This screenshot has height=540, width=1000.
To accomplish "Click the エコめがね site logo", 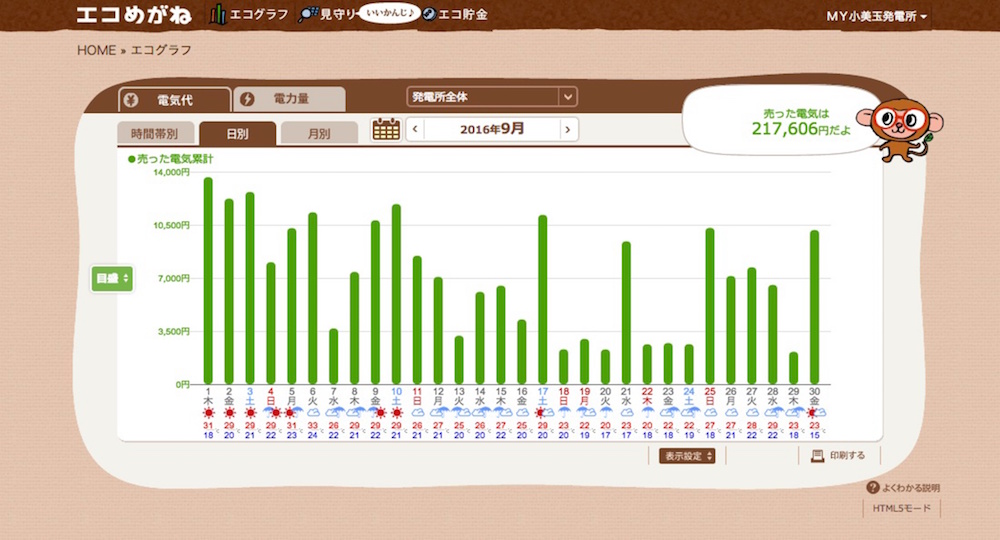I will pos(133,15).
